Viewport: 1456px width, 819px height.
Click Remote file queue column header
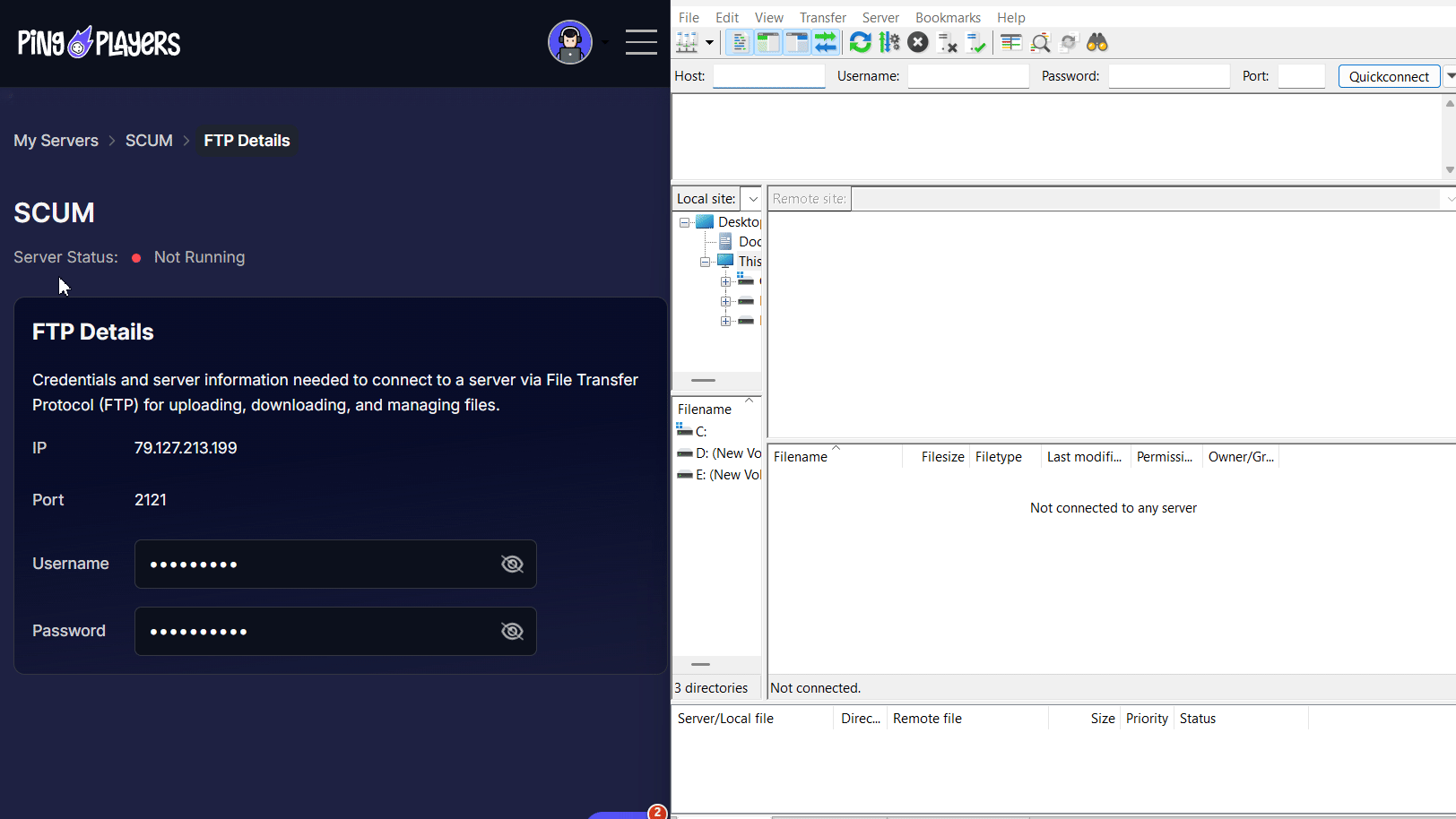[x=967, y=719]
